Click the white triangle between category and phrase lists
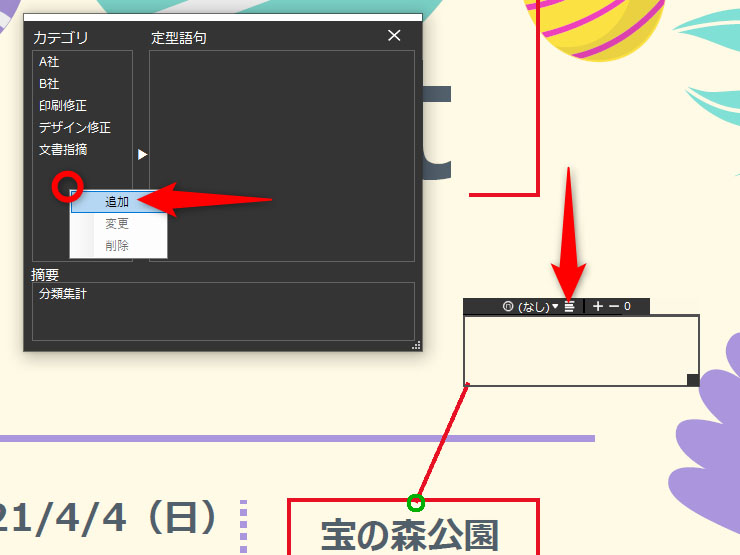 pos(142,154)
